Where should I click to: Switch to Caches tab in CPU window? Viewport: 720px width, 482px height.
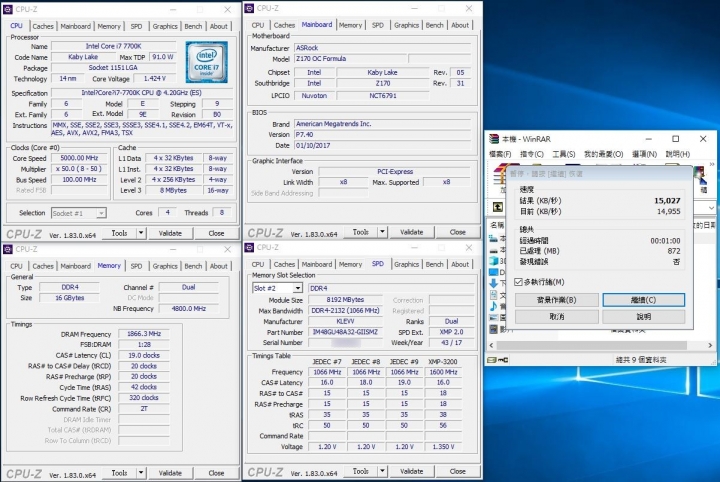pyautogui.click(x=43, y=26)
